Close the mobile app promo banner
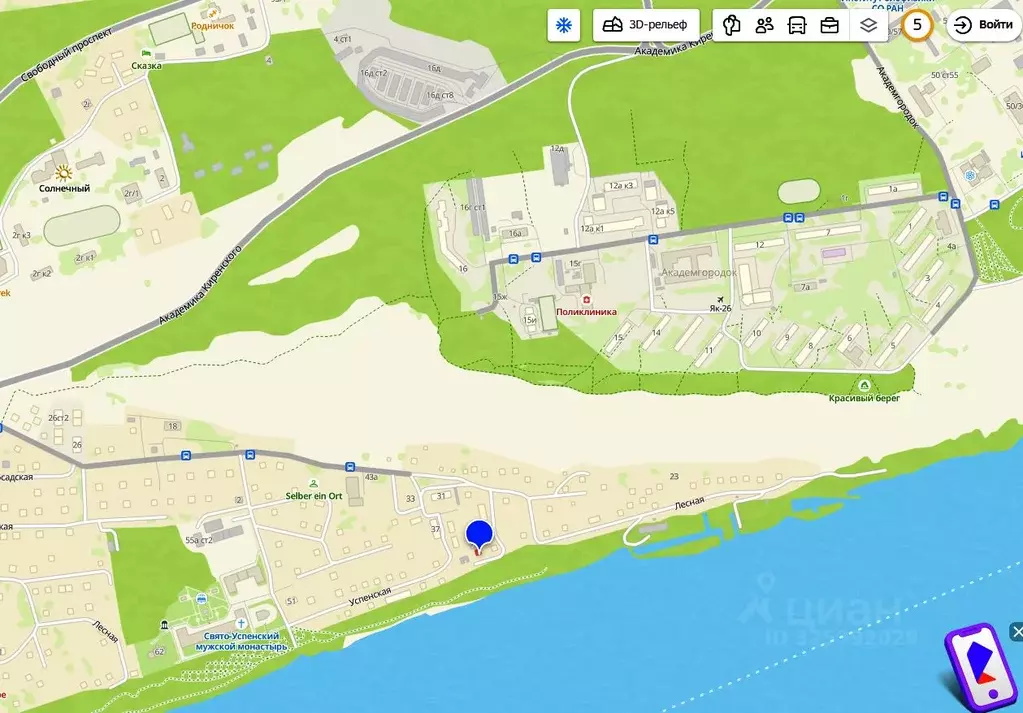The height and width of the screenshot is (713, 1023). pyautogui.click(x=1016, y=631)
